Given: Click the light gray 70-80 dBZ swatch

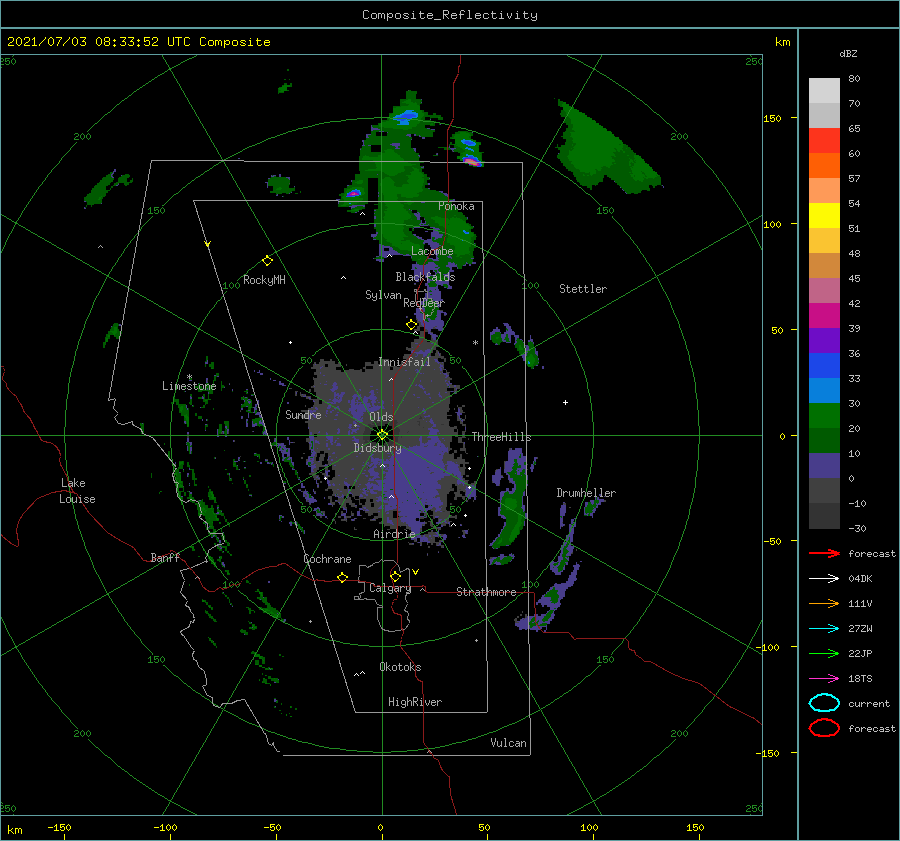Looking at the screenshot, I should pyautogui.click(x=824, y=91).
